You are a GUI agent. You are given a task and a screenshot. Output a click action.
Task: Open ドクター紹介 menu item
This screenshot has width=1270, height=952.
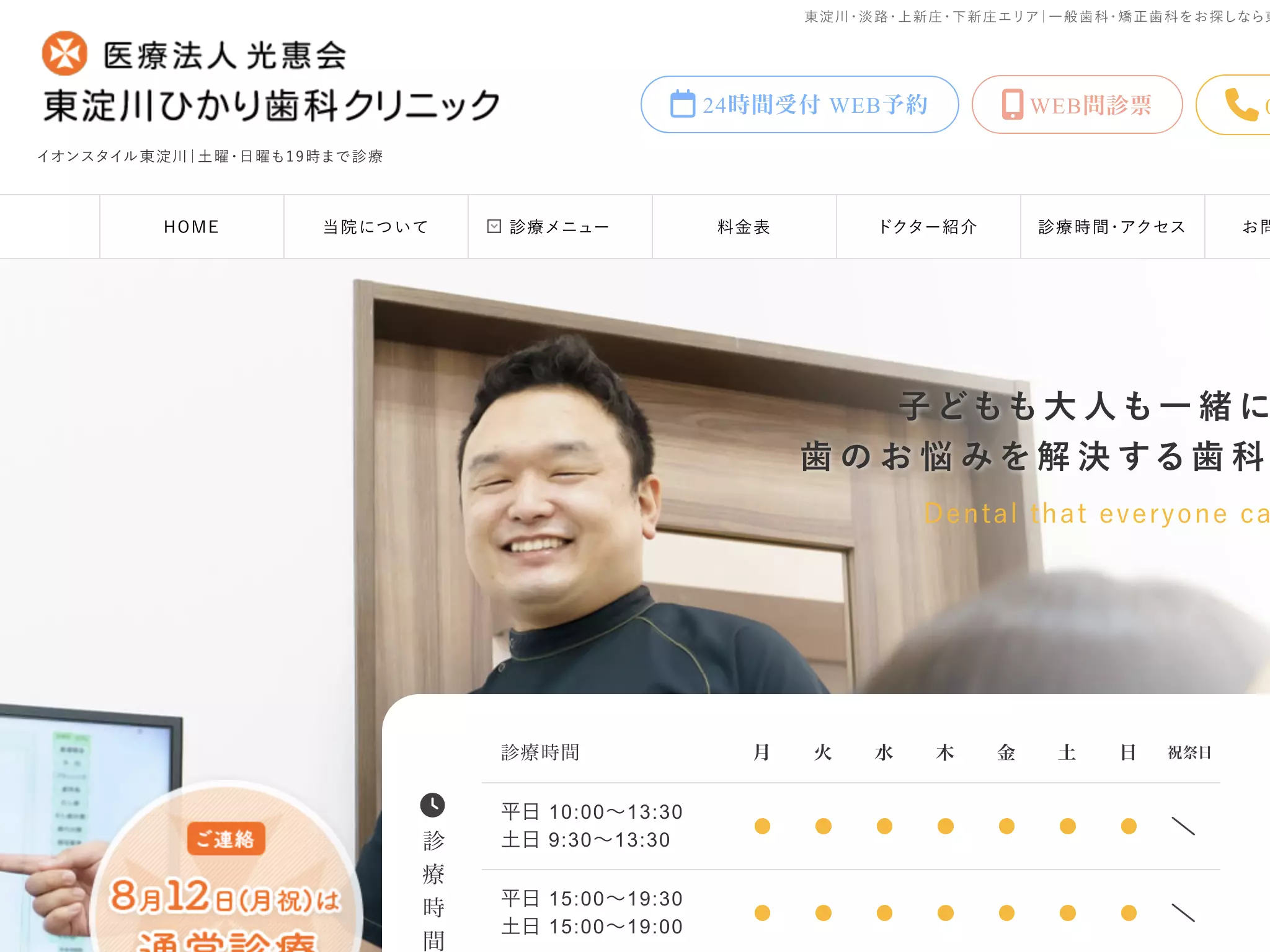click(928, 227)
